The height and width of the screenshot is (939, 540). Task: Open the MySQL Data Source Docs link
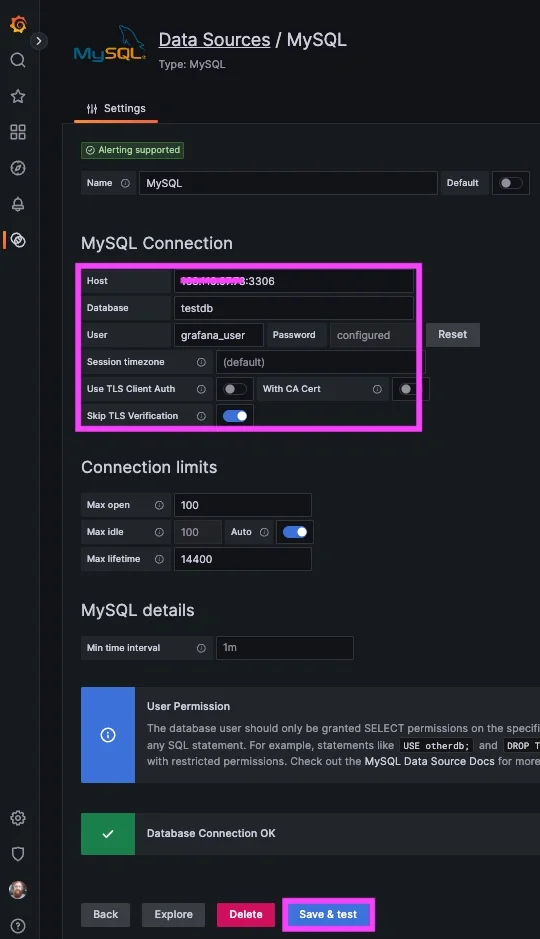click(429, 761)
